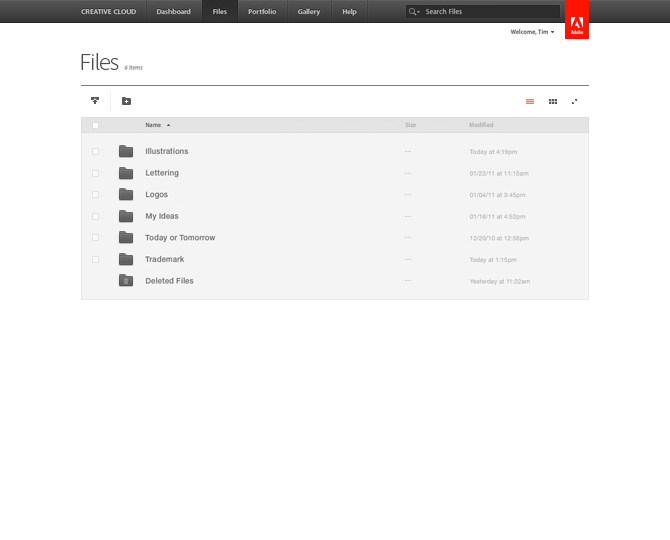Open the Today or Tomorrow folder

point(180,238)
